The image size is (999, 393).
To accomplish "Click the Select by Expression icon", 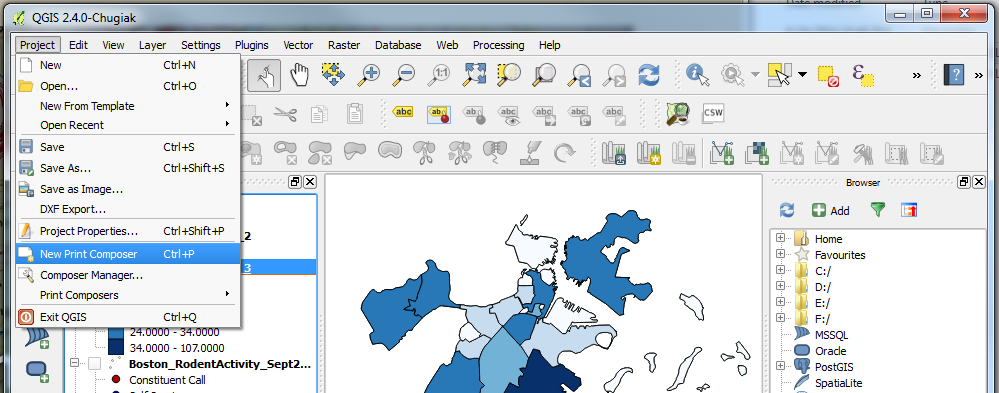I will pos(863,75).
